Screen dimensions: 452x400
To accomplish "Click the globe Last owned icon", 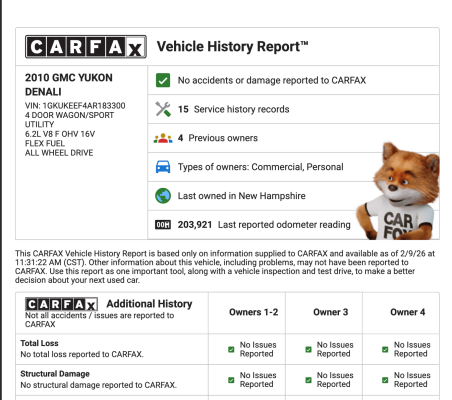I will (163, 196).
